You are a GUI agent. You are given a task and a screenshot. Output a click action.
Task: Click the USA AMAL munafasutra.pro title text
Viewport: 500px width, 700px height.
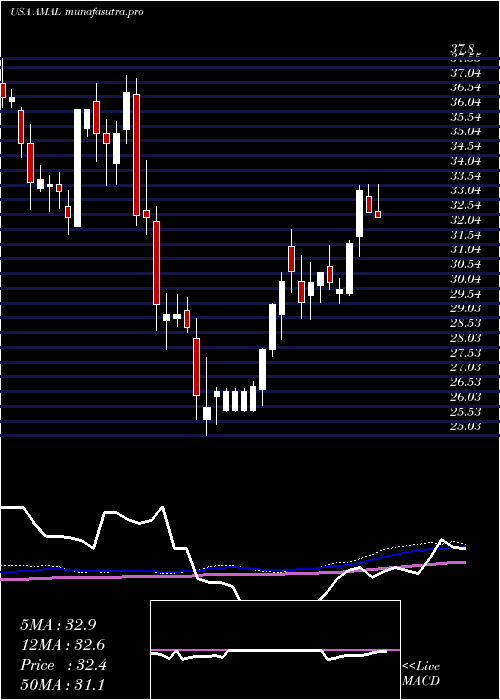coord(76,12)
